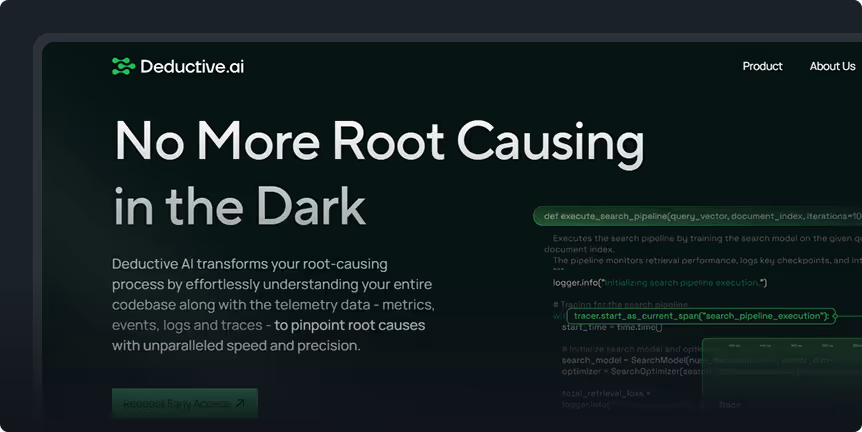Click the "search_model = SearchModel" code line

[x=697, y=360]
